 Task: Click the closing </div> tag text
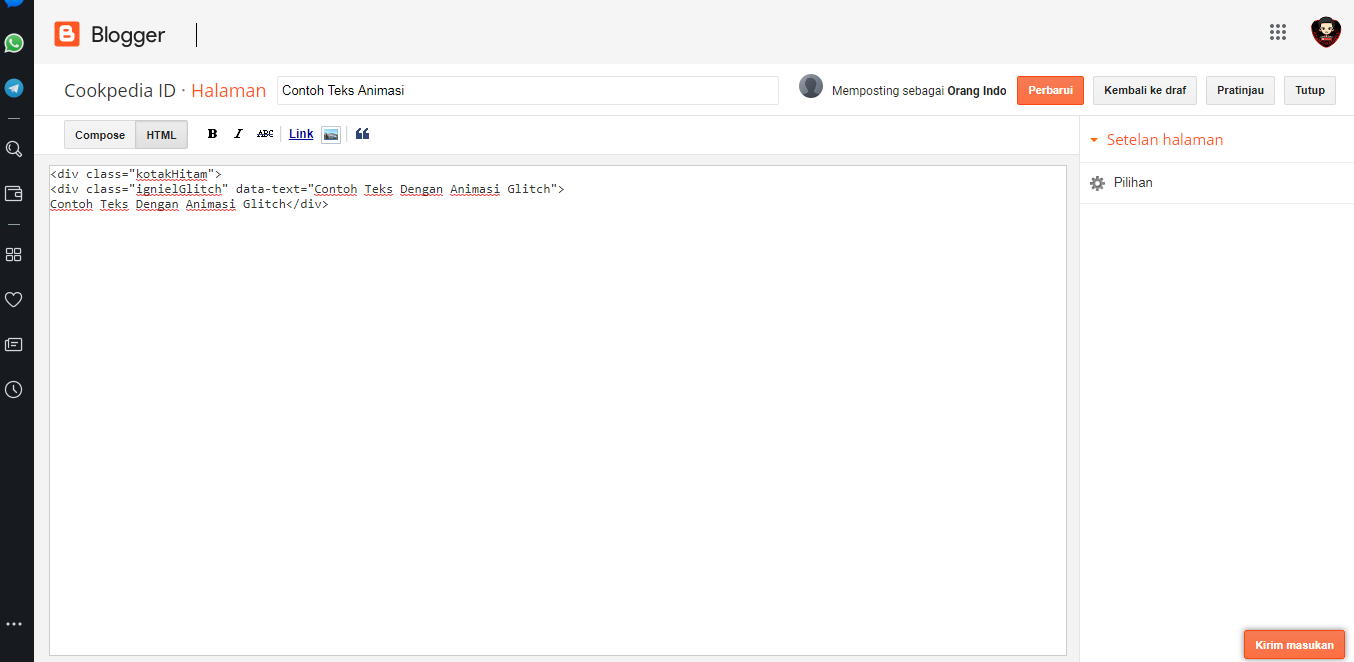307,204
